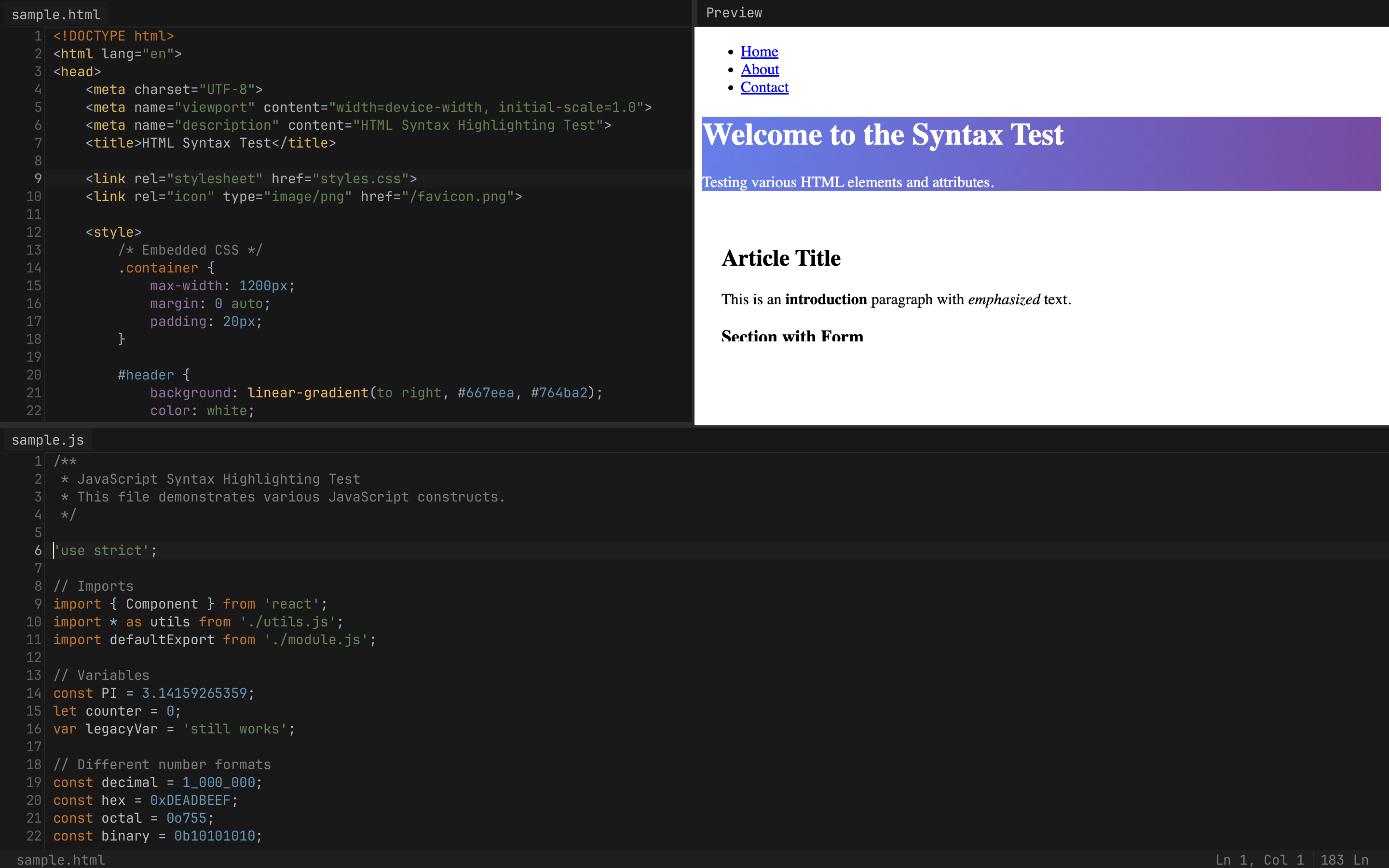Click the legacyVar 'still works' line
This screenshot has width=1389, height=868.
click(x=174, y=729)
